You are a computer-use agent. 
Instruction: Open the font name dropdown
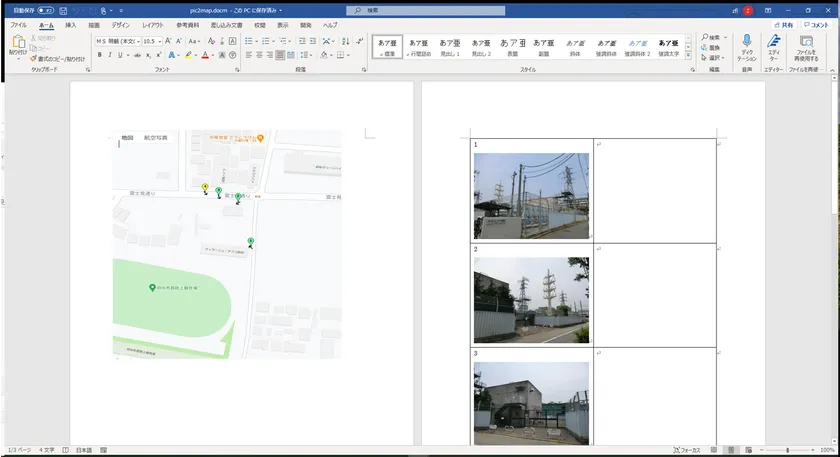pyautogui.click(x=138, y=41)
